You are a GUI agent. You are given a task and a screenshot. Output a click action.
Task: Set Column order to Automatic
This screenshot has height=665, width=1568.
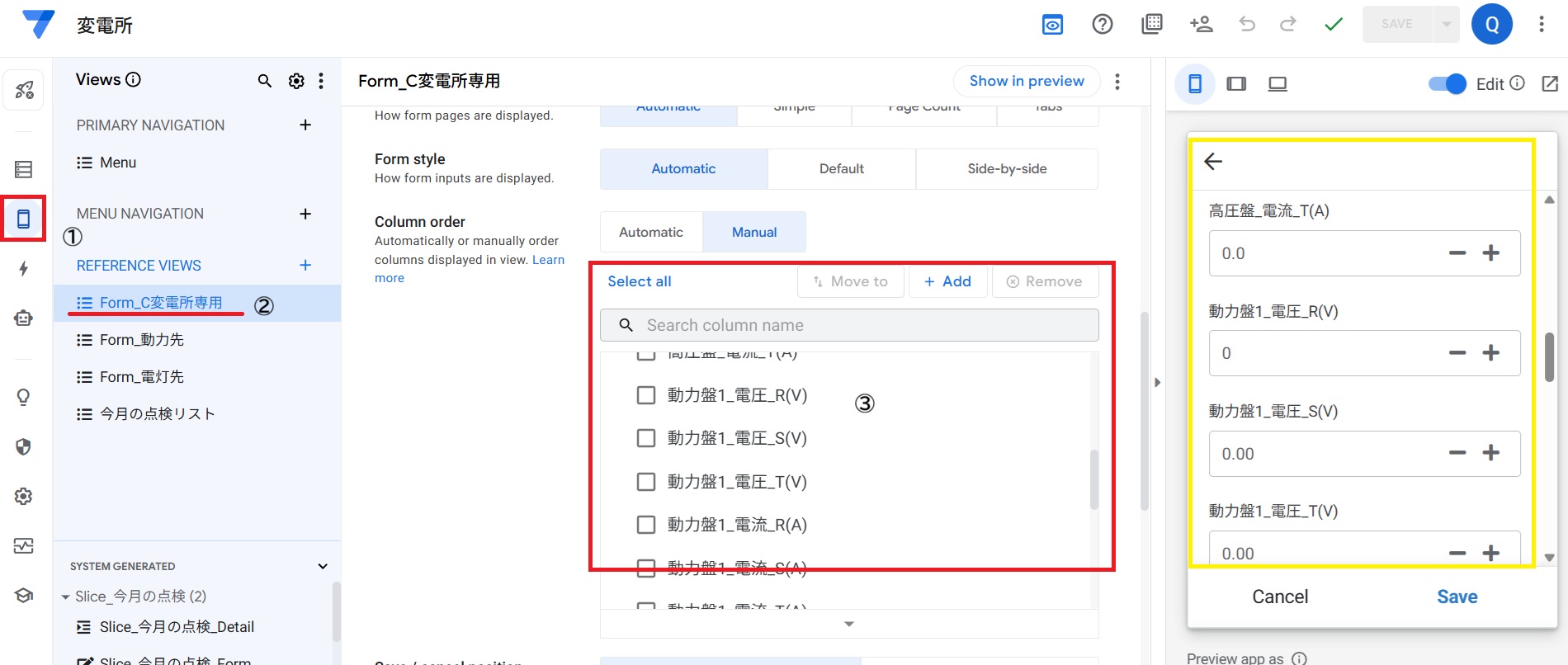(x=651, y=232)
